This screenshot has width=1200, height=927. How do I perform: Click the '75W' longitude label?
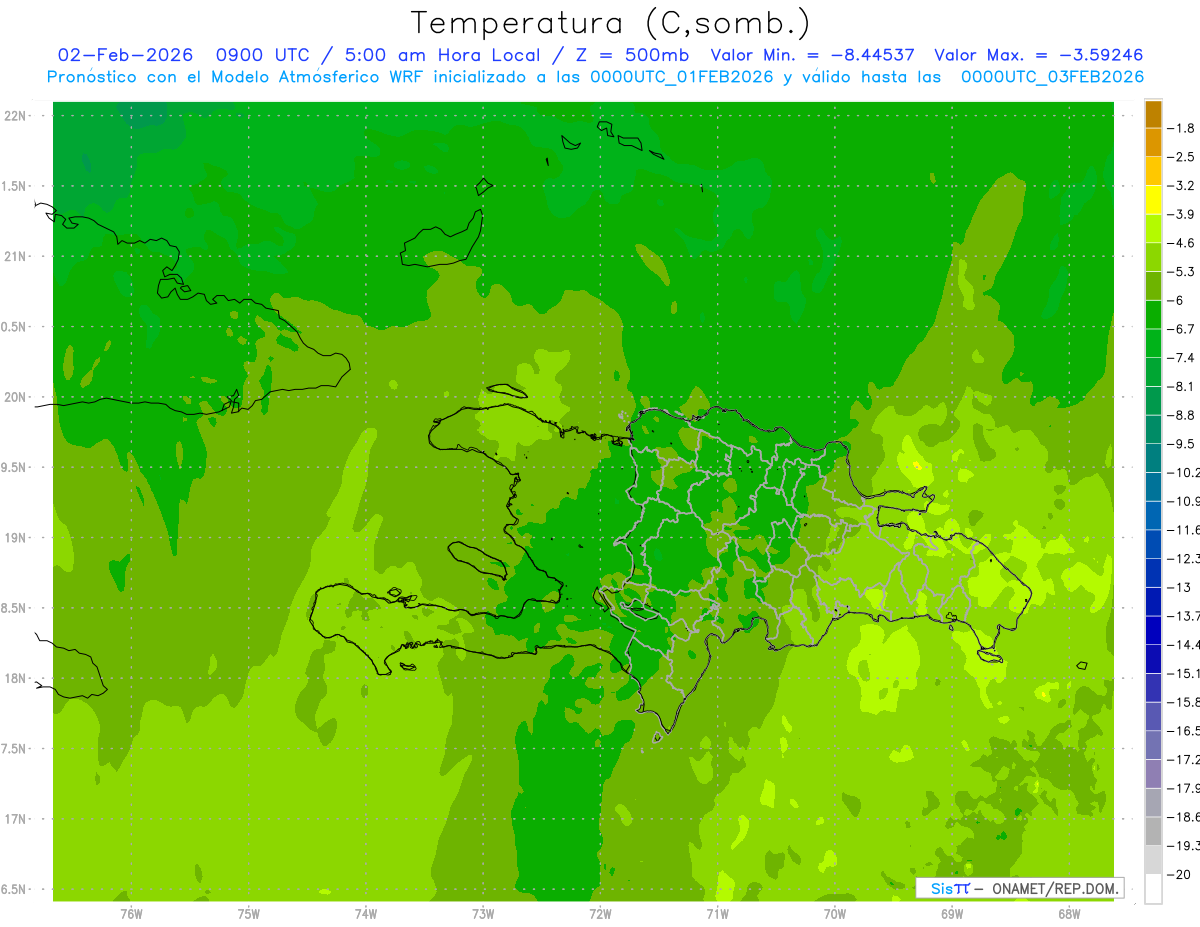249,914
